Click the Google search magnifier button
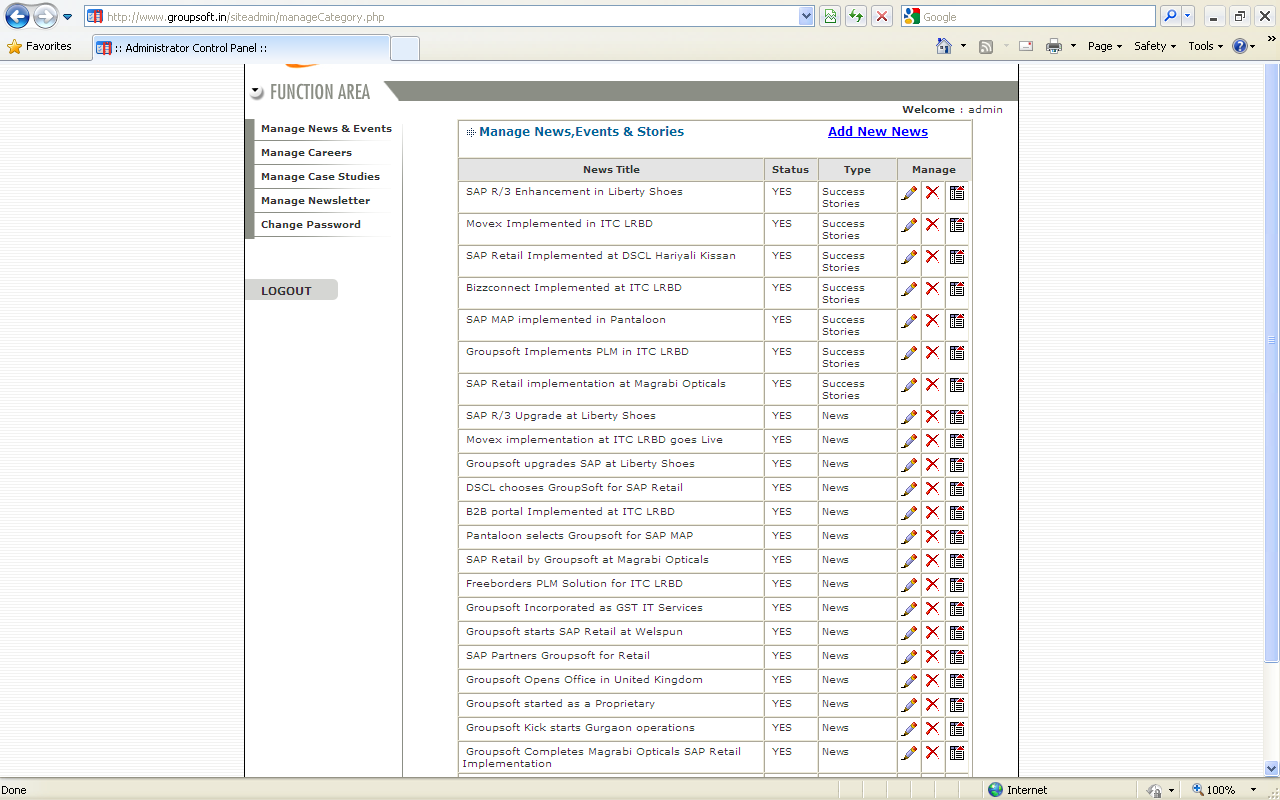This screenshot has width=1280, height=800. pyautogui.click(x=1169, y=16)
